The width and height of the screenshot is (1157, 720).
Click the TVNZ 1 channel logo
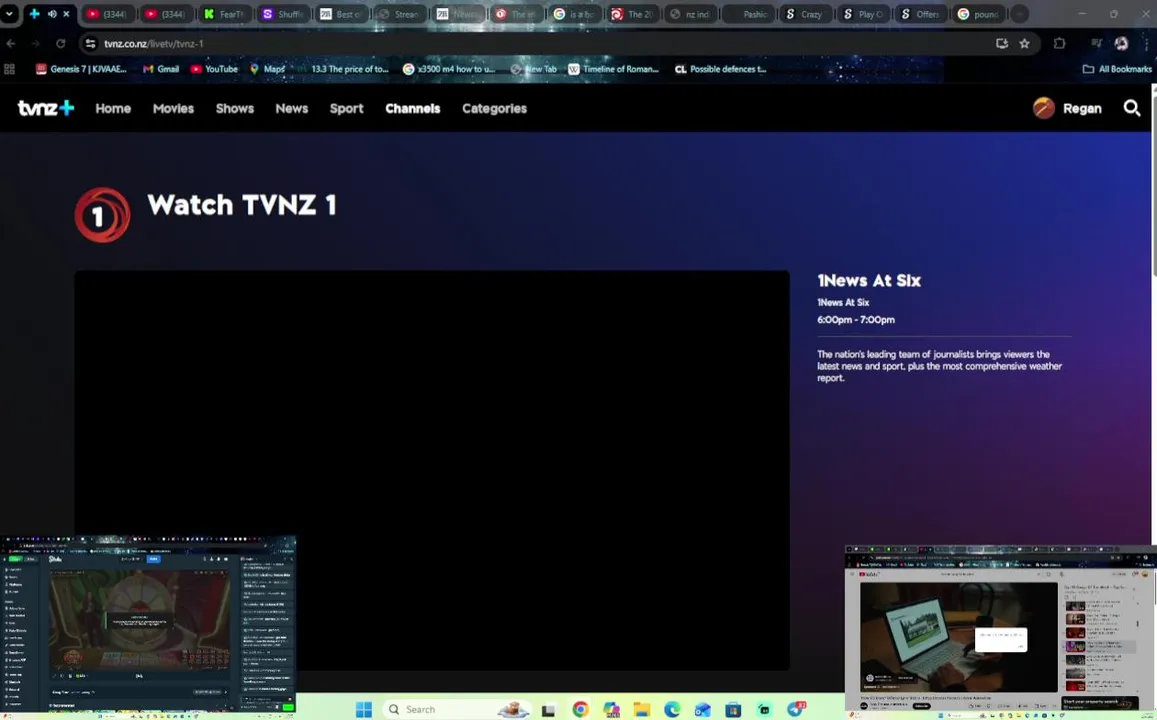pos(102,215)
